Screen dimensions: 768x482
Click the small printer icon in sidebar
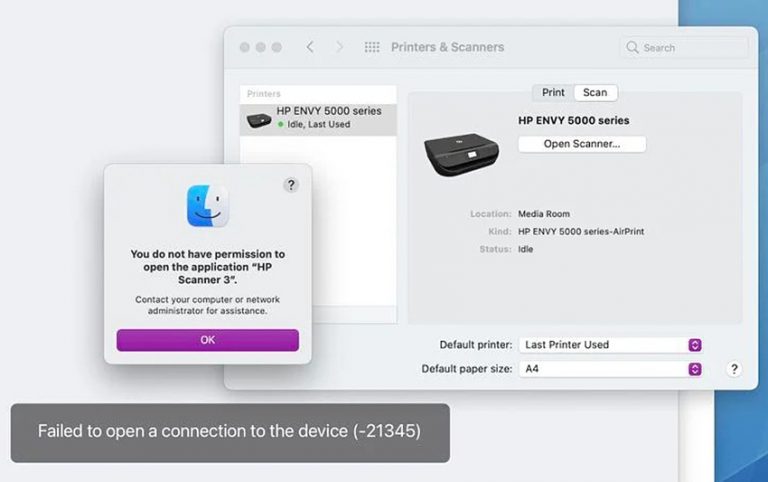(x=259, y=120)
